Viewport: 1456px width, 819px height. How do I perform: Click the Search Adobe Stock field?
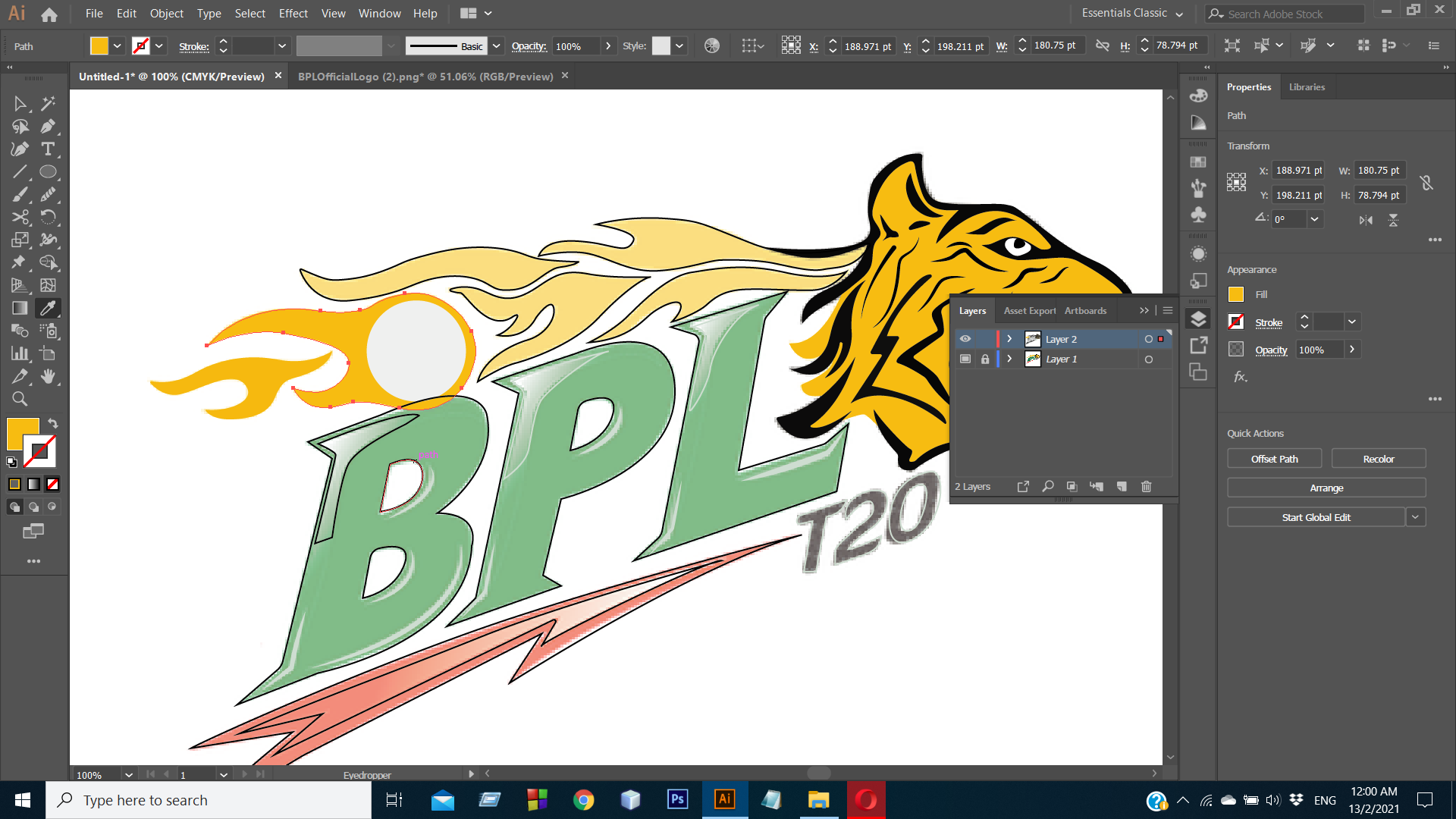pos(1285,14)
